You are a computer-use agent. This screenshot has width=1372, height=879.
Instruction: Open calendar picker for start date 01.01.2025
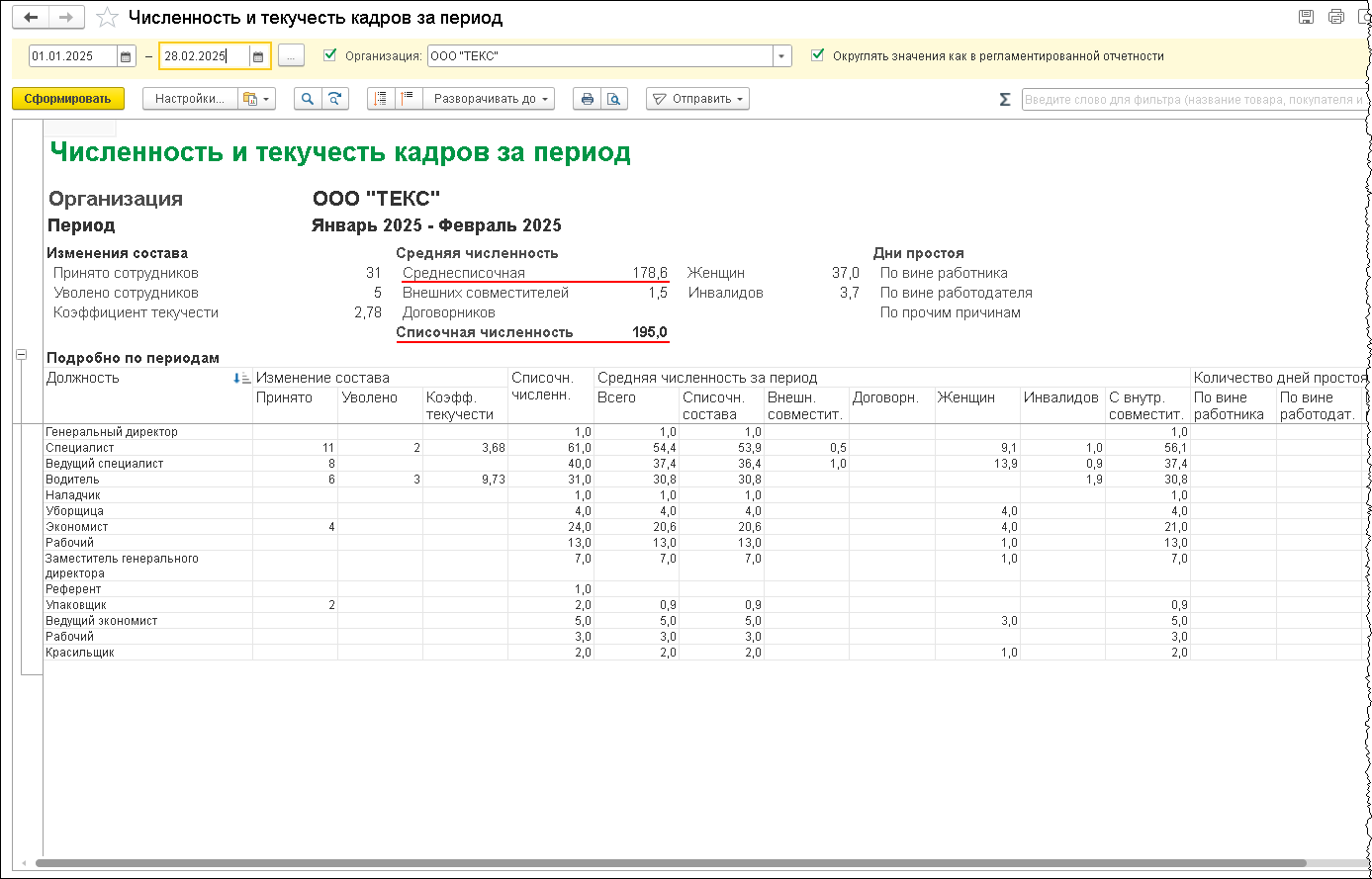pyautogui.click(x=126, y=56)
